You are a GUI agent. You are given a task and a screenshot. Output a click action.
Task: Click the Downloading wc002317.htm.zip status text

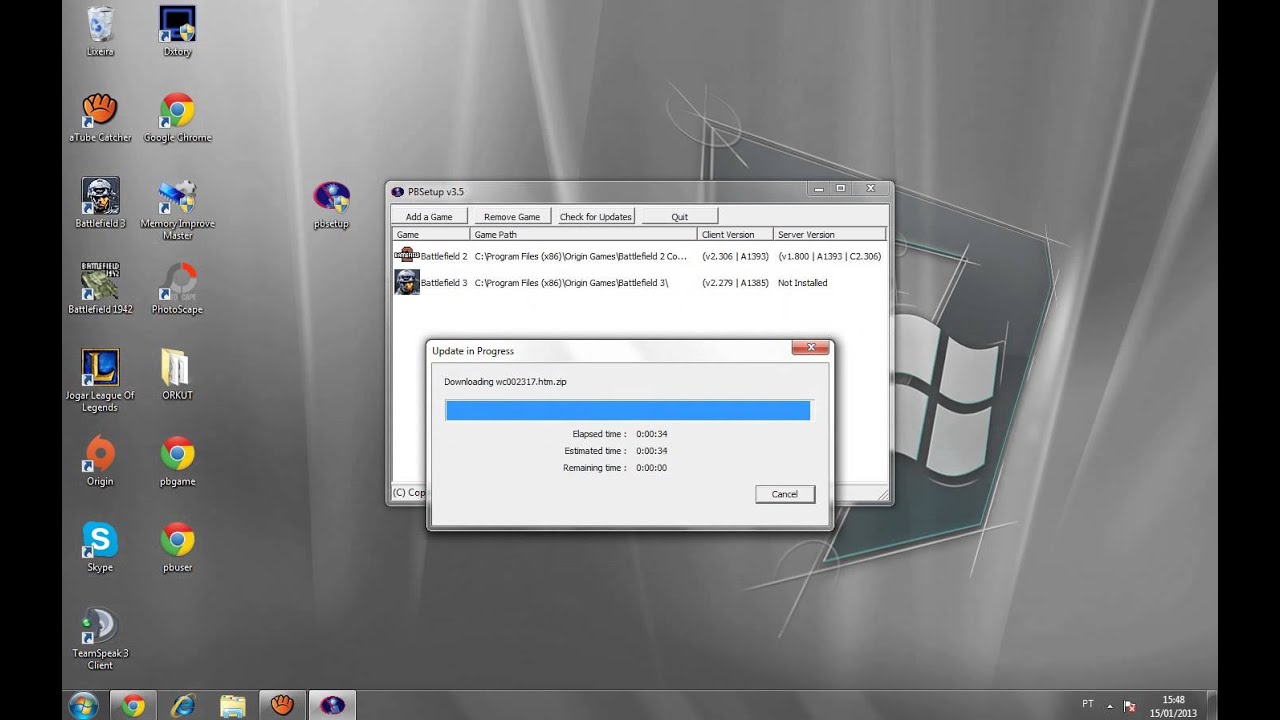point(505,382)
